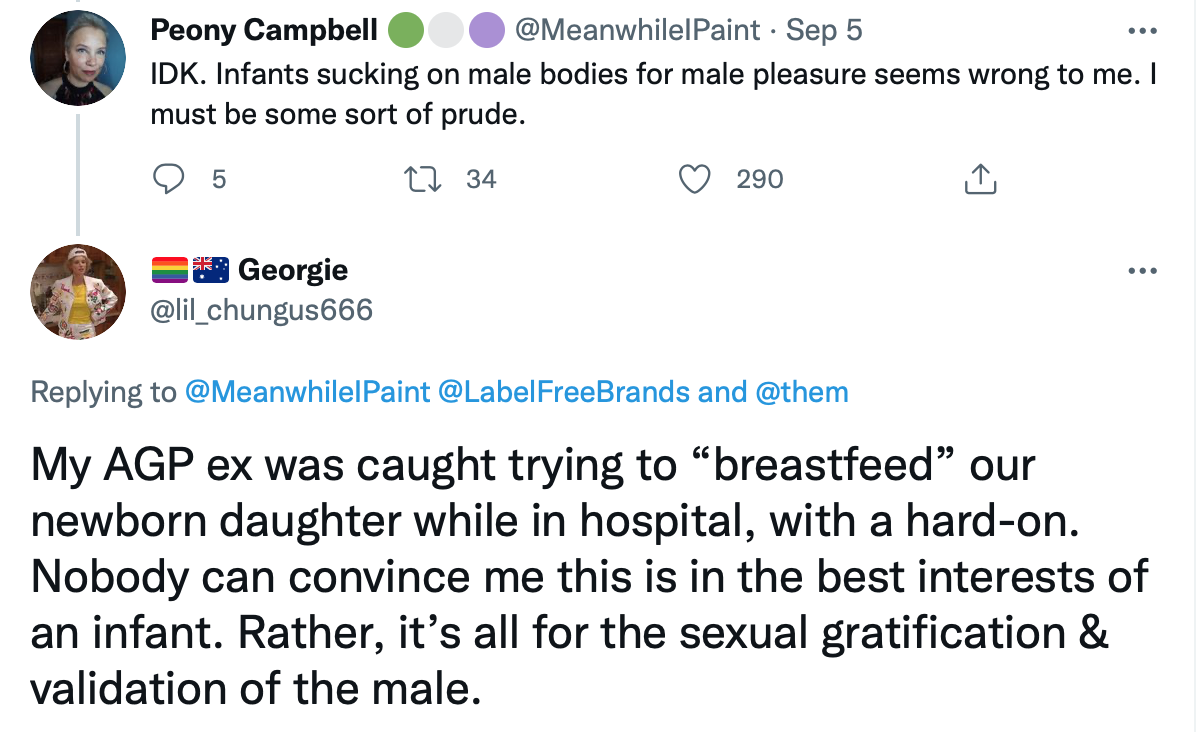Click the Georgie display name
This screenshot has height=732, width=1200.
click(293, 270)
